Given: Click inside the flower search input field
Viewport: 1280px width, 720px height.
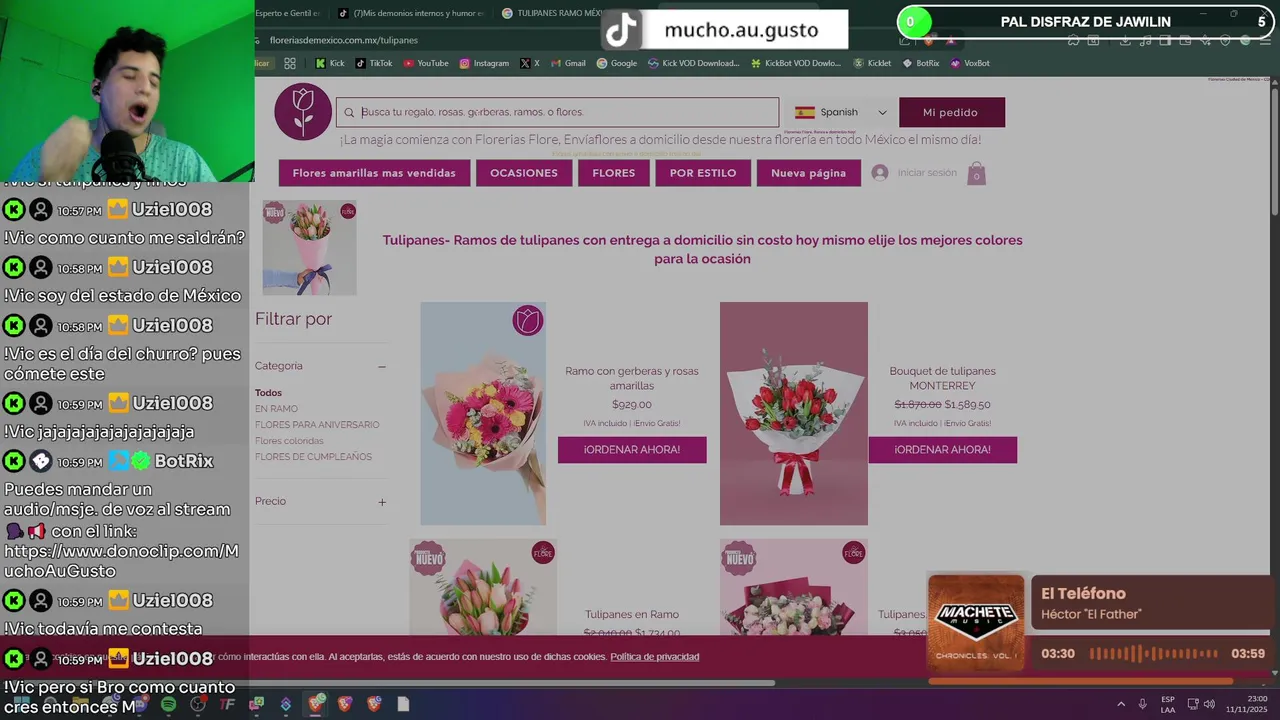Looking at the screenshot, I should click(x=557, y=112).
